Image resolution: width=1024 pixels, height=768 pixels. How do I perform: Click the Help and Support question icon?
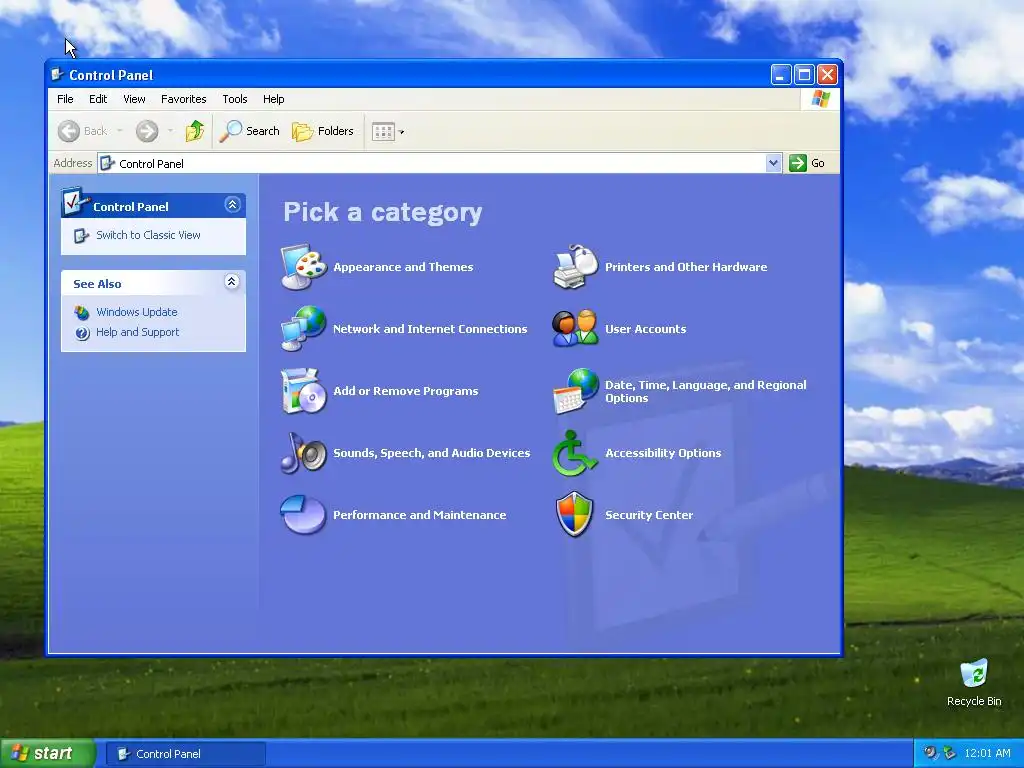click(82, 333)
